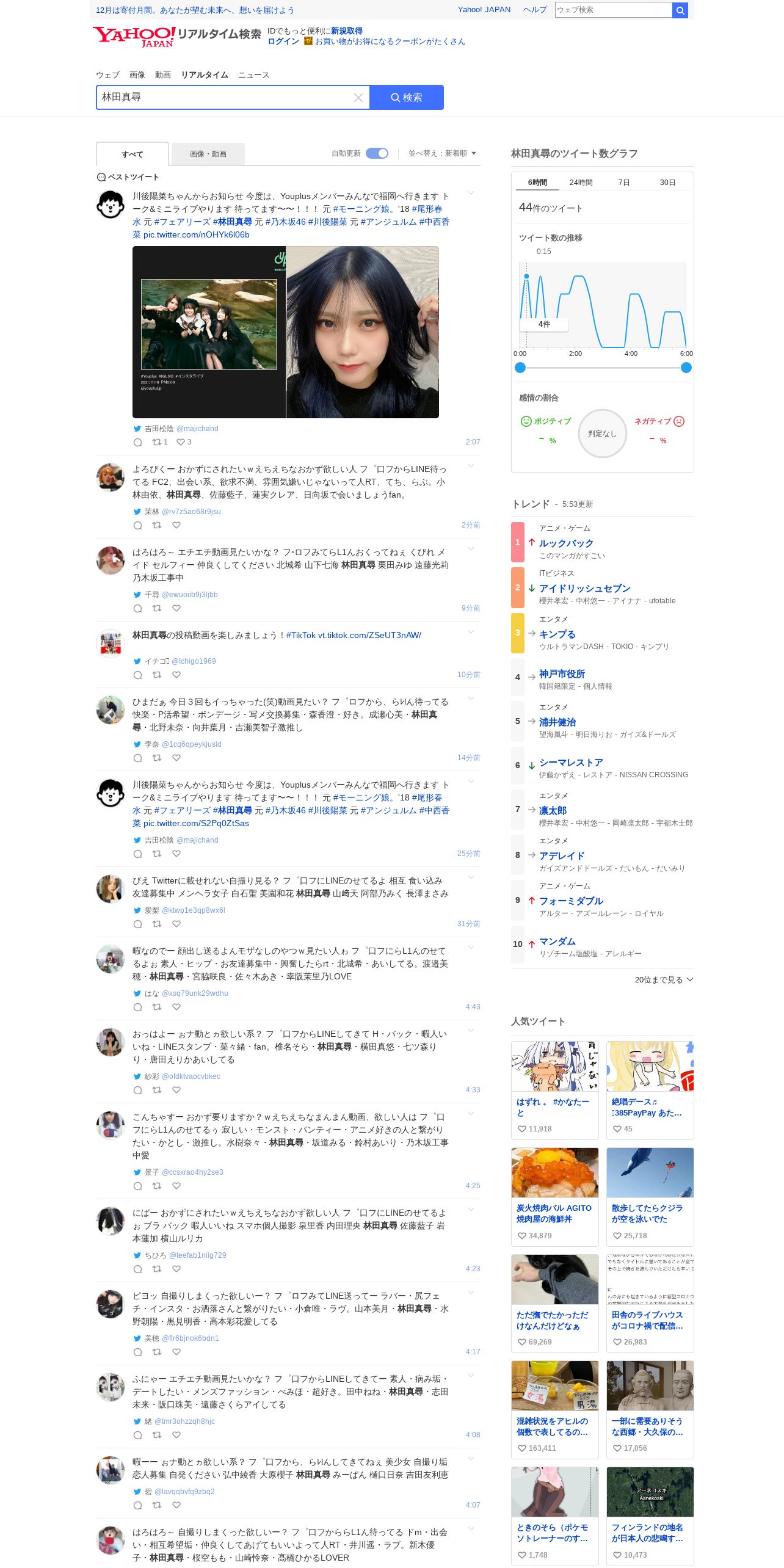Screen dimensions: 784x1568
Task: Reply to the tweet by @lchigo1969
Action: click(138, 675)
